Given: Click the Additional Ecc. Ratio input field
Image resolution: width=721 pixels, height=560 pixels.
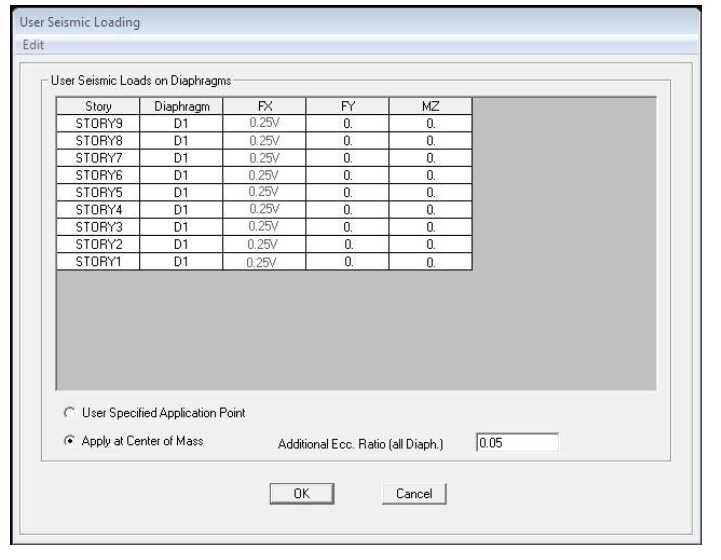Looking at the screenshot, I should point(517,443).
